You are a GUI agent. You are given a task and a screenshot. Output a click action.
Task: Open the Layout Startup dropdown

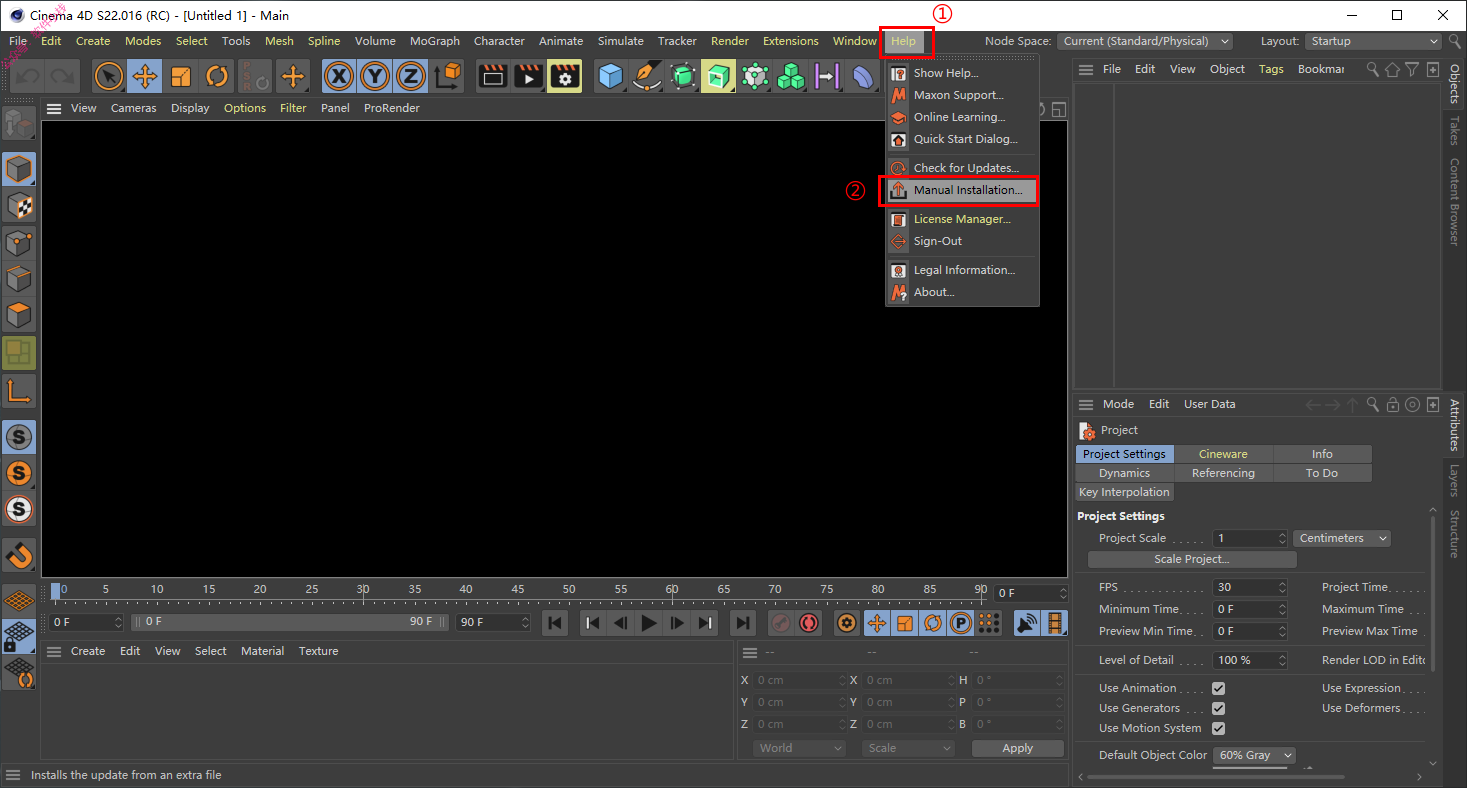pyautogui.click(x=1372, y=41)
